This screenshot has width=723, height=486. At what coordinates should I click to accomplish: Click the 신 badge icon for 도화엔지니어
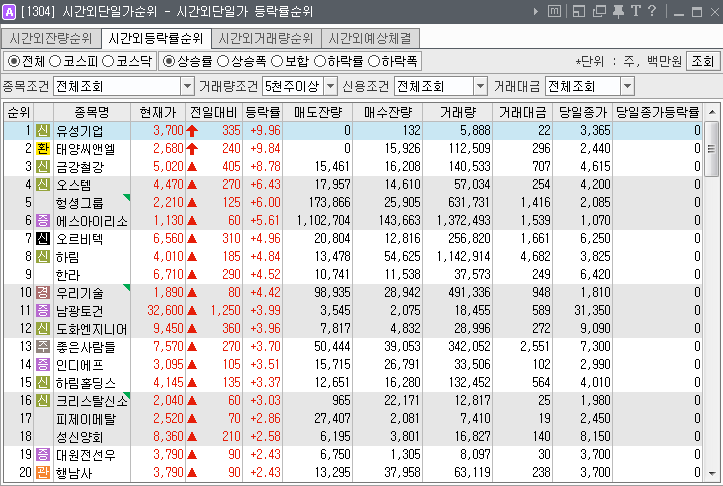point(43,328)
